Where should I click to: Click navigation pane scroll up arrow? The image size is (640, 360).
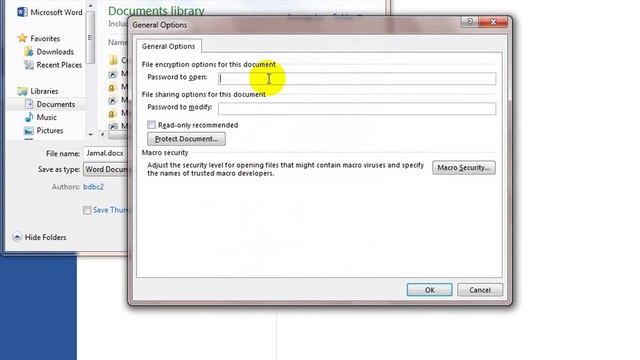pyautogui.click(x=91, y=6)
